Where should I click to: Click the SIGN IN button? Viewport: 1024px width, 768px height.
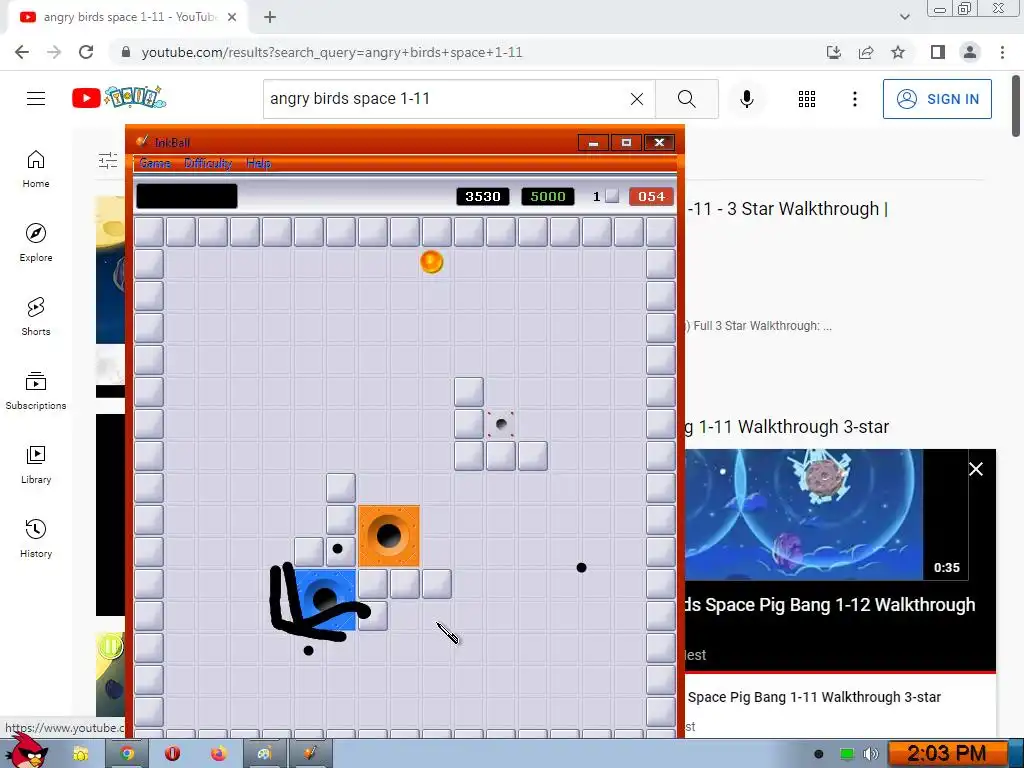(x=937, y=99)
